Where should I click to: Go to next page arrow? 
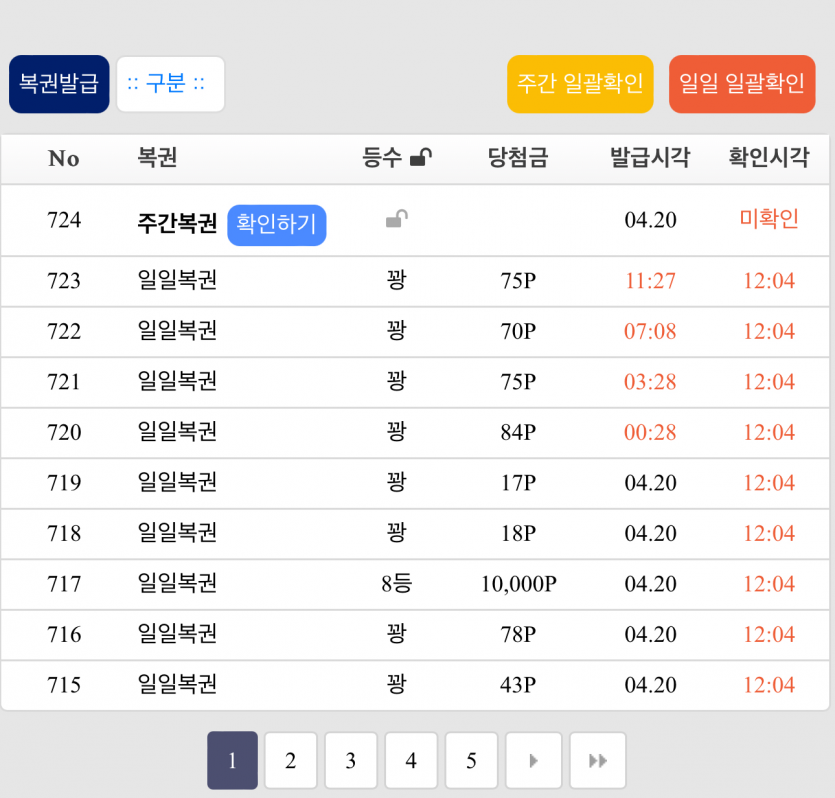tap(533, 761)
